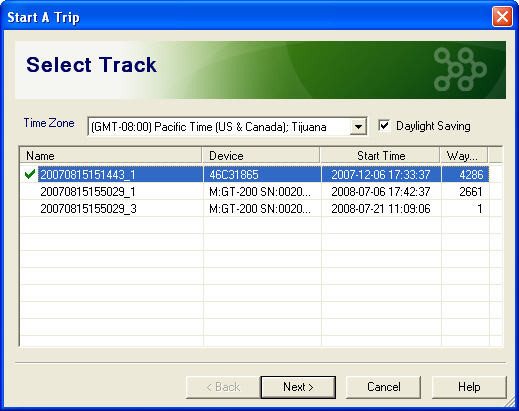Open the Time Zone dropdown arrow
The width and height of the screenshot is (519, 411).
[x=358, y=127]
